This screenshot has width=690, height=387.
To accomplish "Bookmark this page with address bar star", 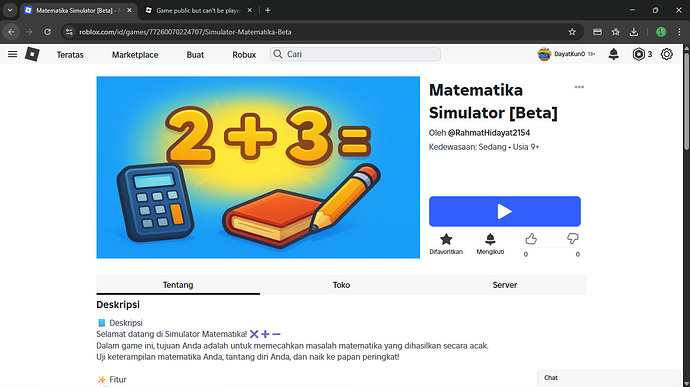I will tap(572, 32).
